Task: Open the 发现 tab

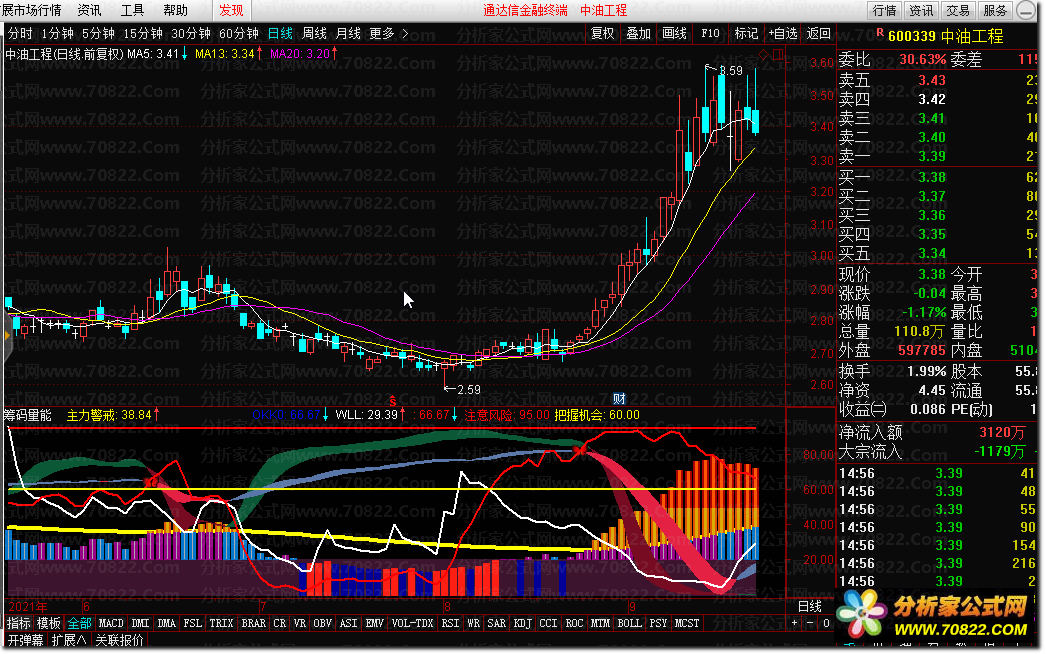Action: point(231,10)
